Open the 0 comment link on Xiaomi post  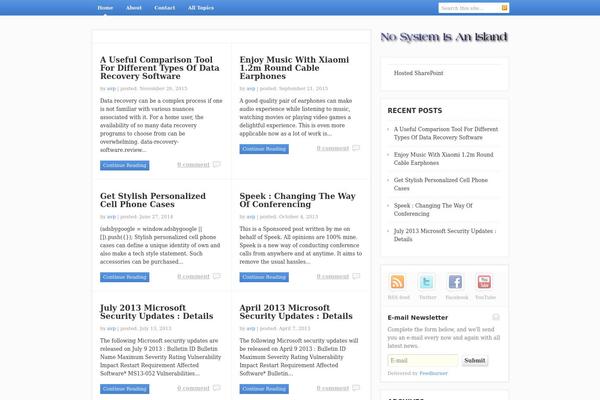coord(333,149)
